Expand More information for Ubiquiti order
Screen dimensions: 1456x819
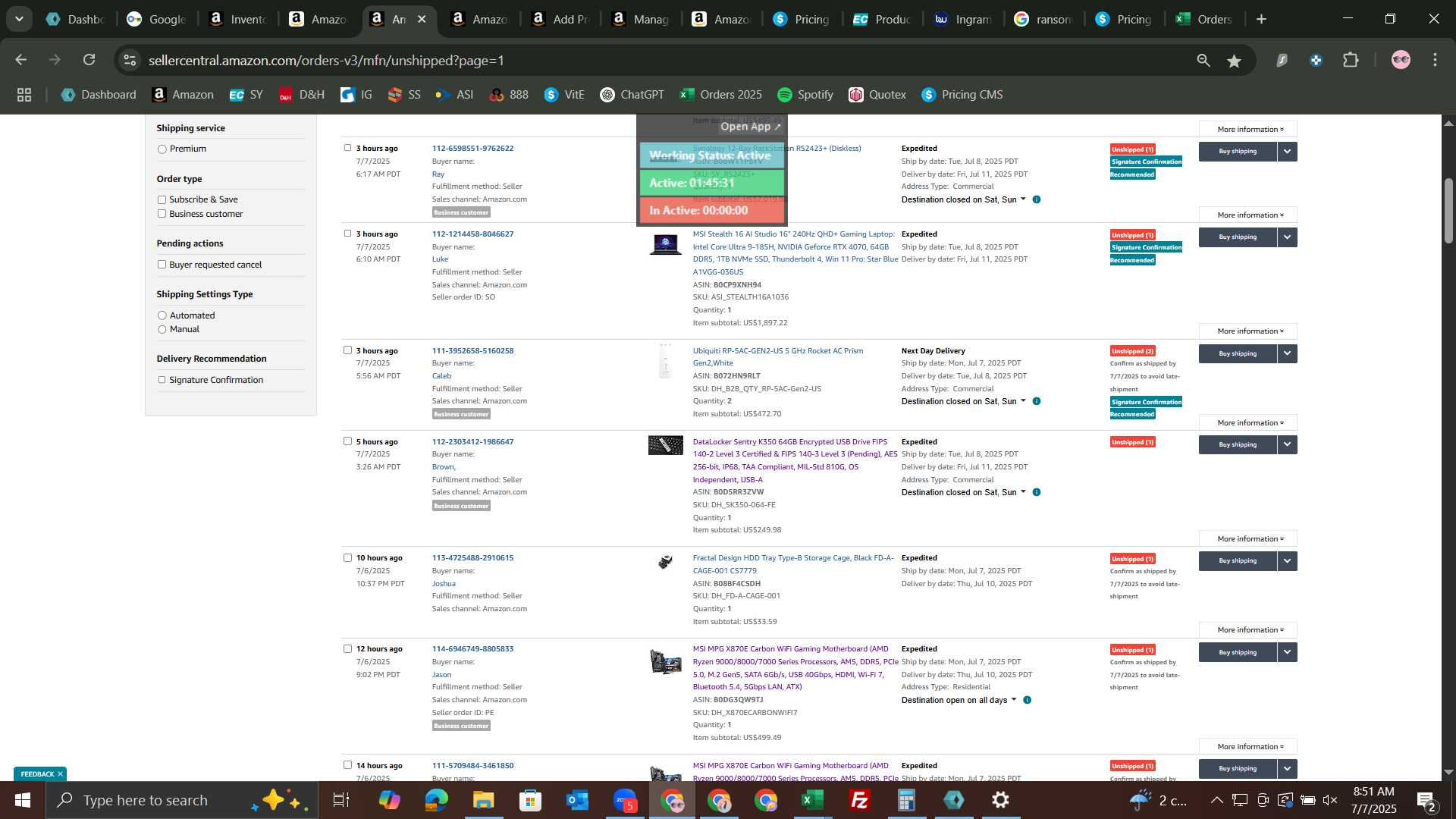click(1248, 423)
